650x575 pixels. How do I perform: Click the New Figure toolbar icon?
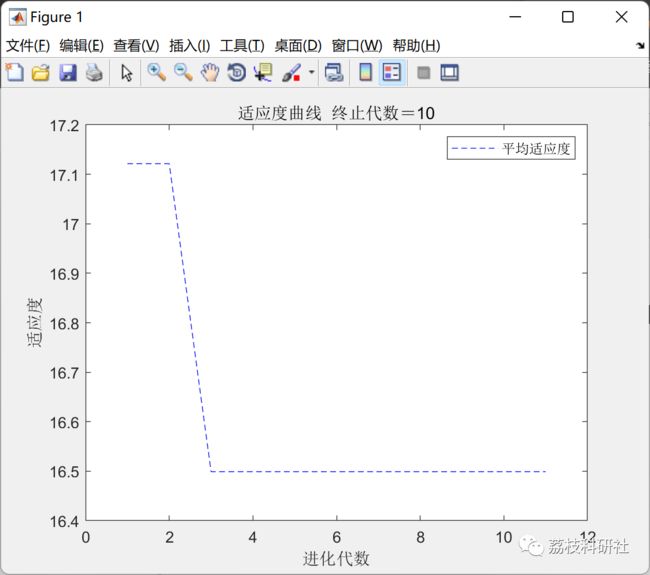pos(15,73)
